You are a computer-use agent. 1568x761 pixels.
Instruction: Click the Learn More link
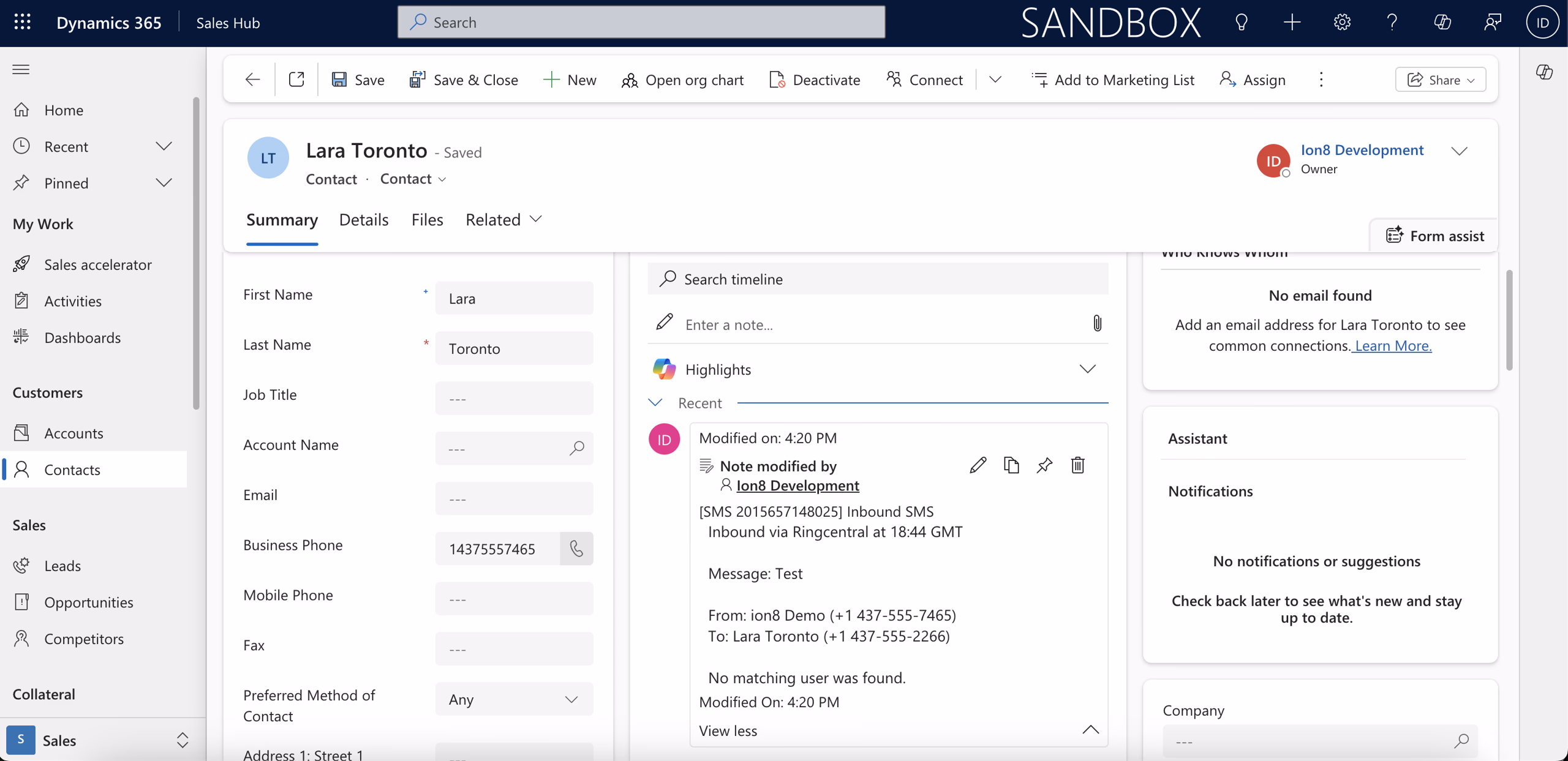[1392, 345]
